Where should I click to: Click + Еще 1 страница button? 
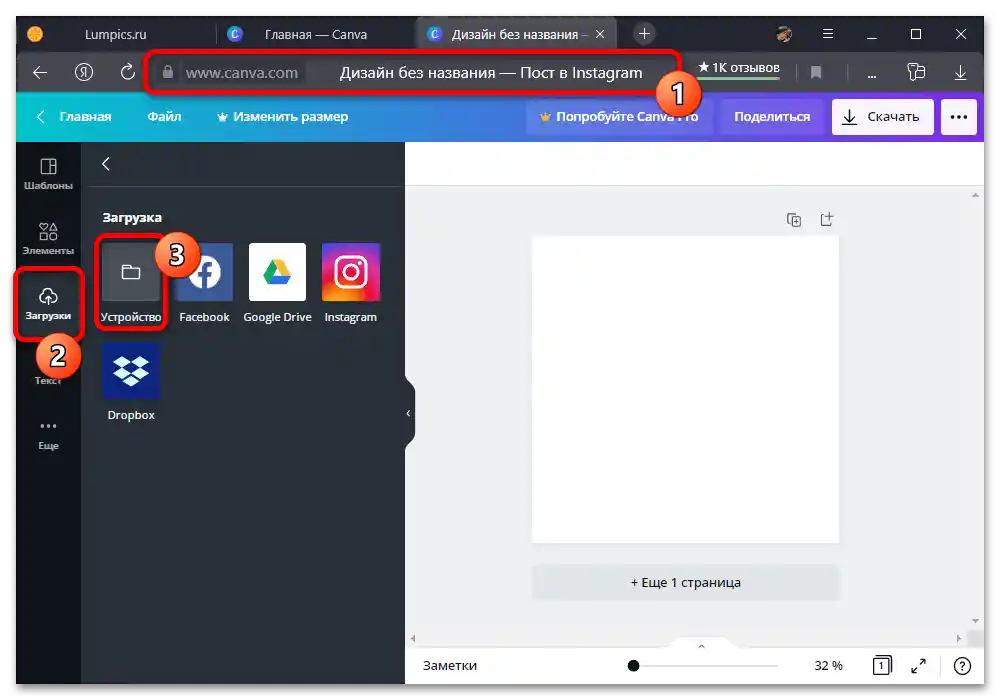point(686,582)
